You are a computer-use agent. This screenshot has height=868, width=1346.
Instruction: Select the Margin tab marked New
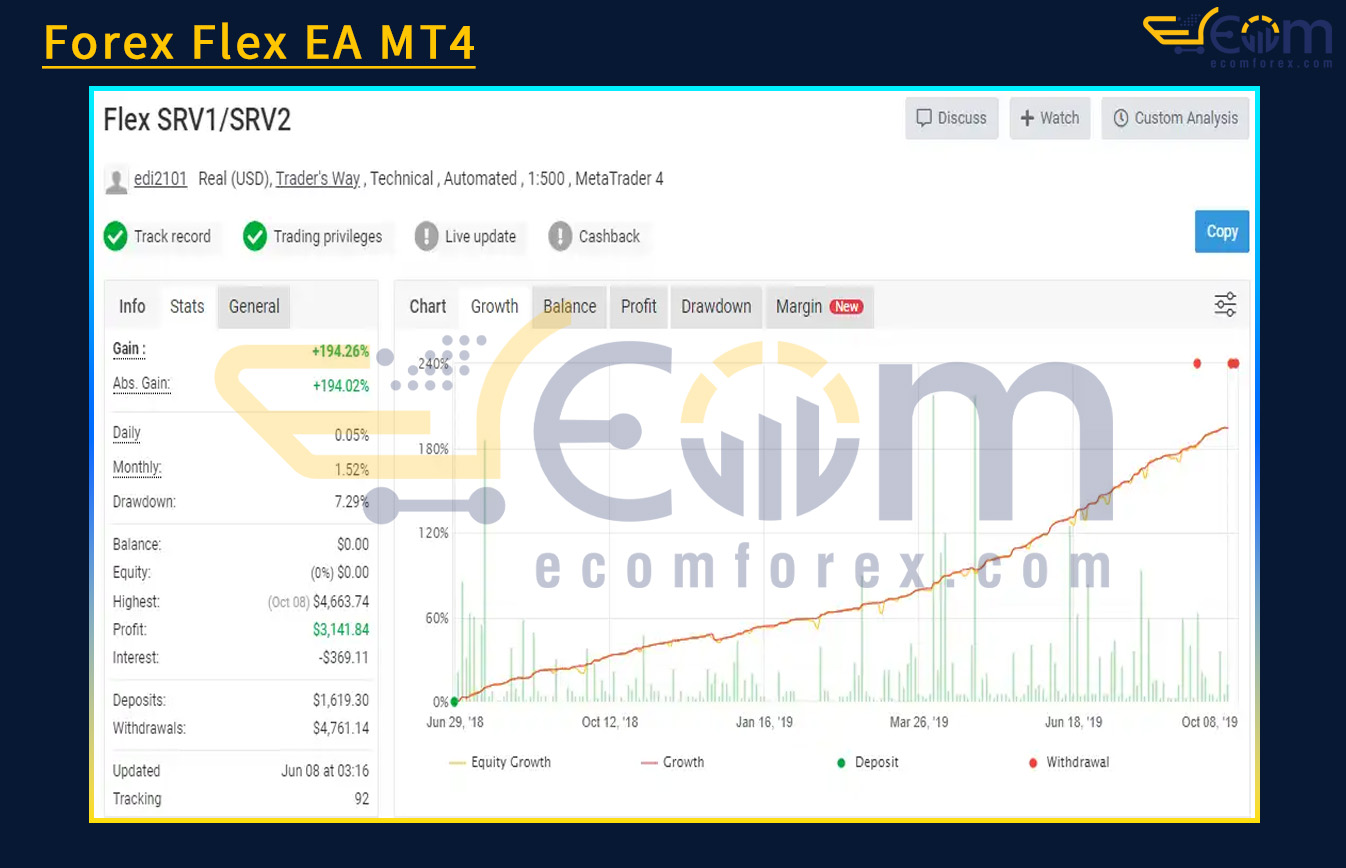[819, 306]
